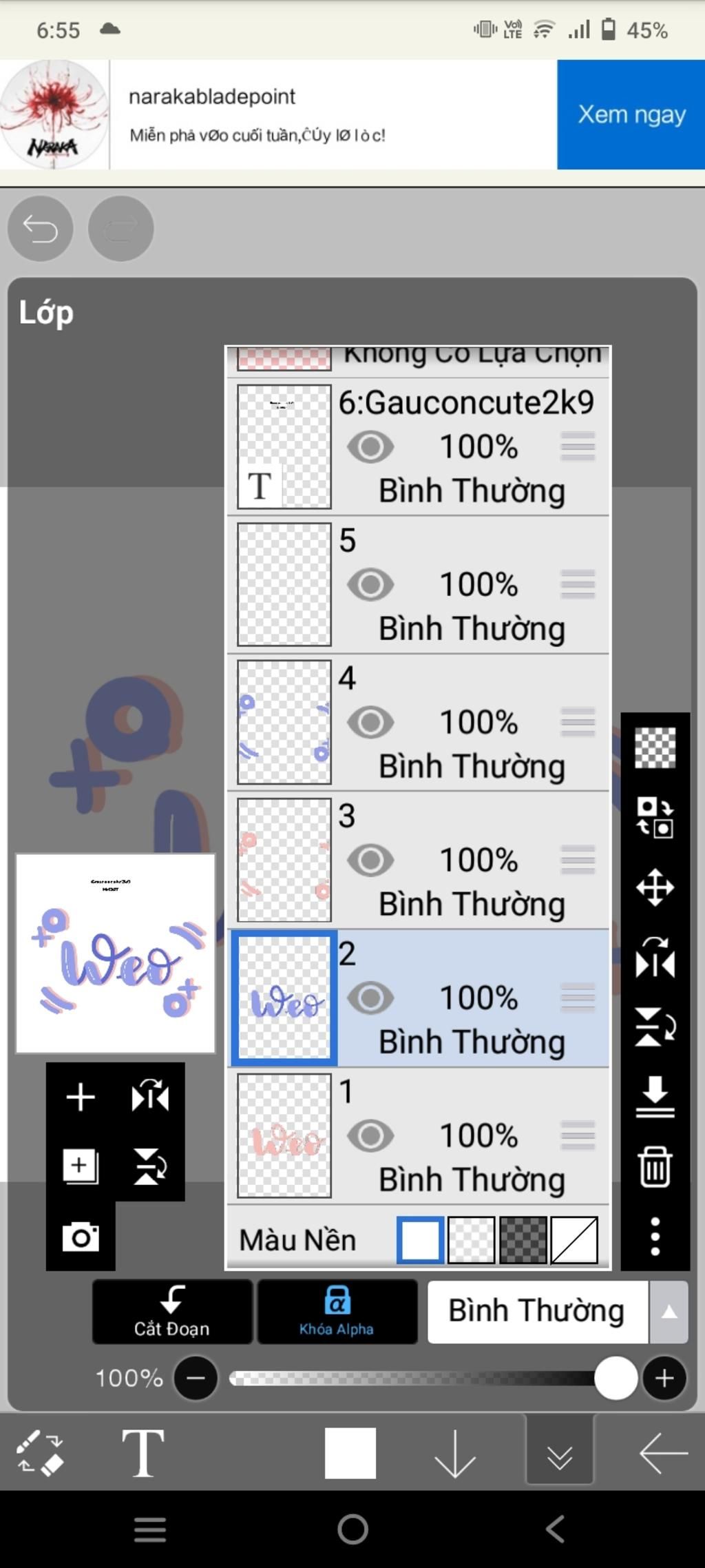Expand blend mode list with triangle arrow

click(x=669, y=1312)
